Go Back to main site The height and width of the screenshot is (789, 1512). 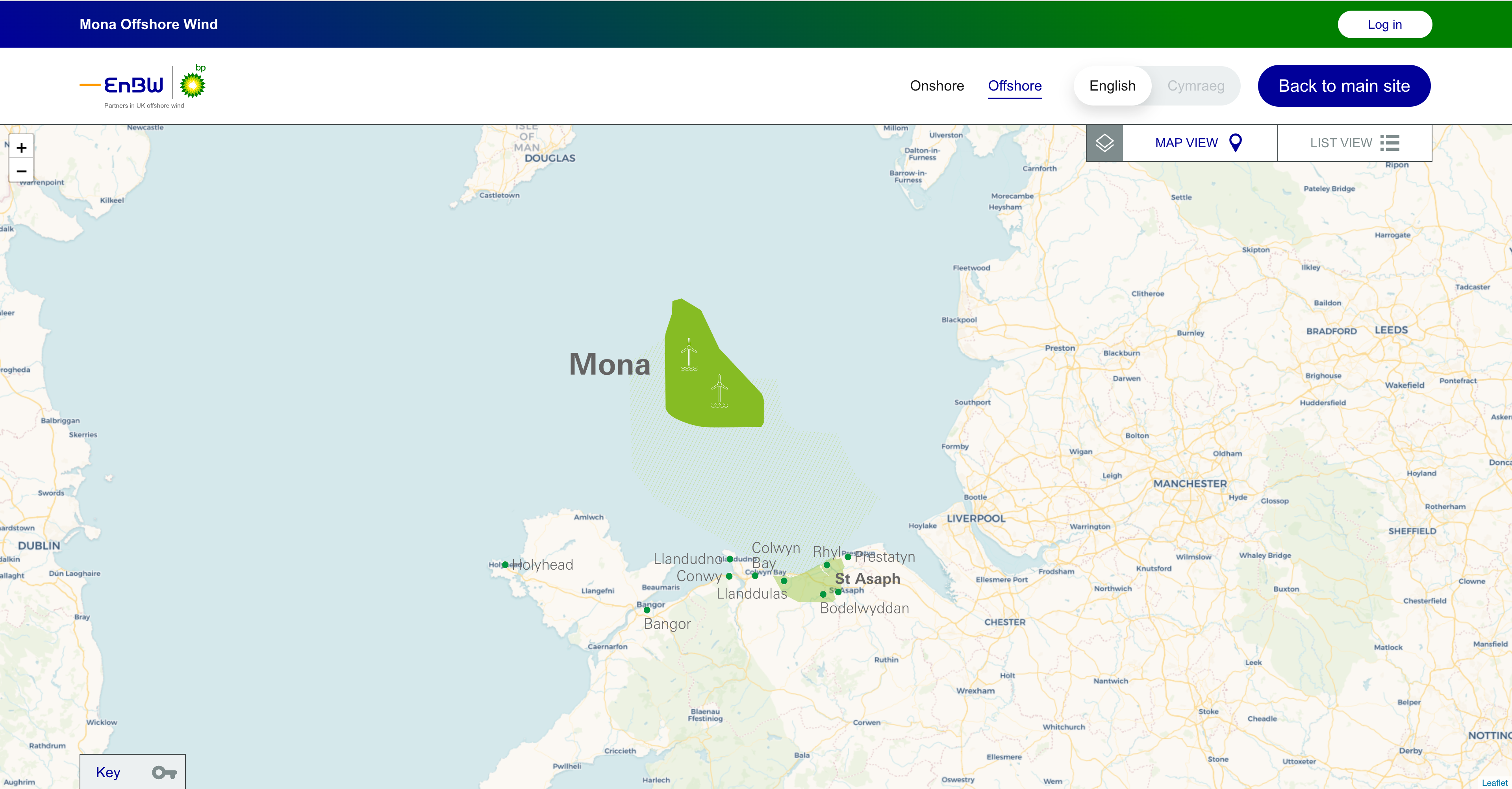(x=1343, y=86)
